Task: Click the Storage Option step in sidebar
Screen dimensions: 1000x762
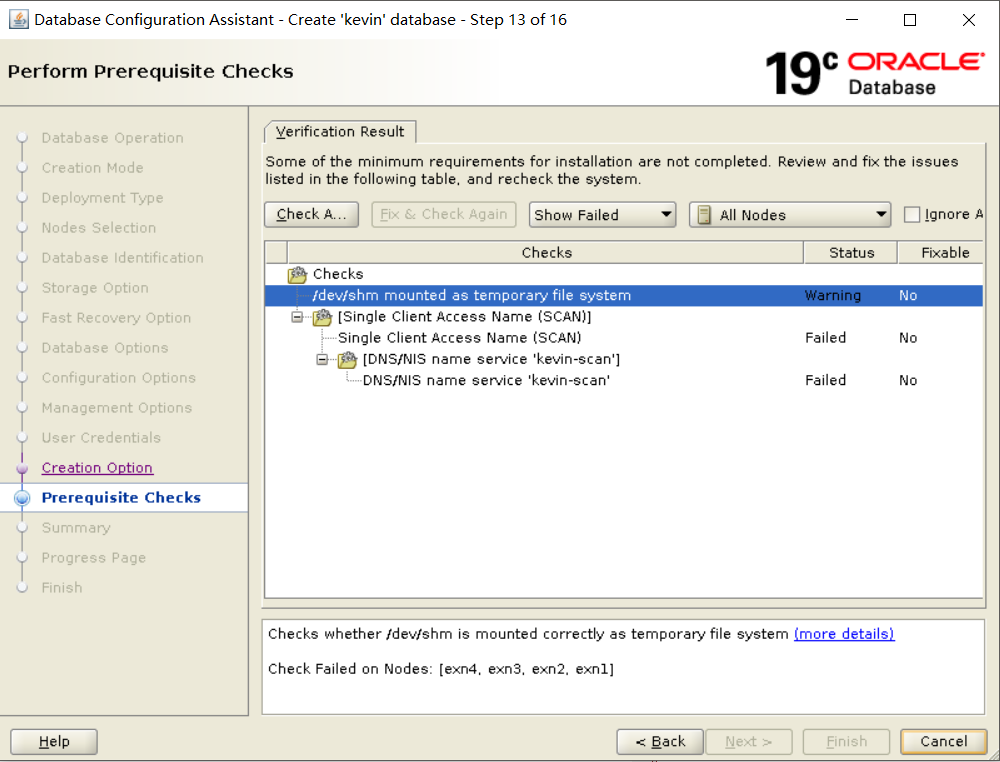Action: [x=95, y=288]
